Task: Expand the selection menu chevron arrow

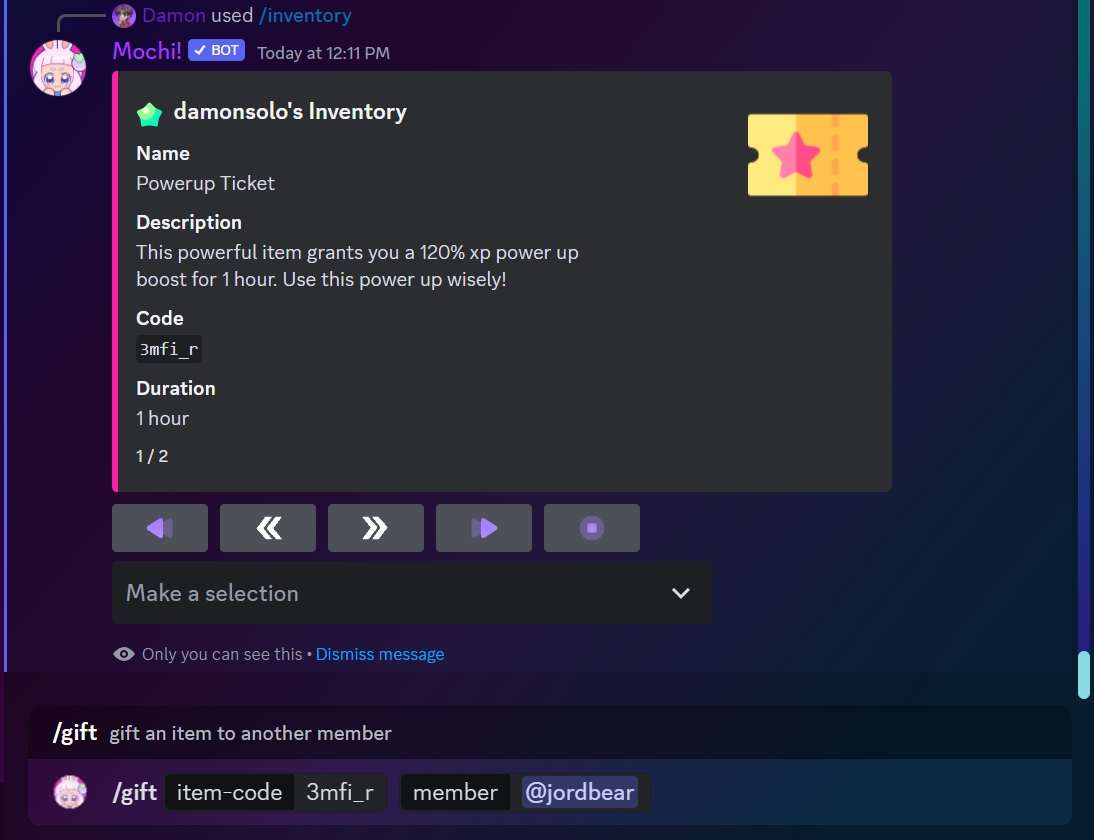Action: [680, 593]
